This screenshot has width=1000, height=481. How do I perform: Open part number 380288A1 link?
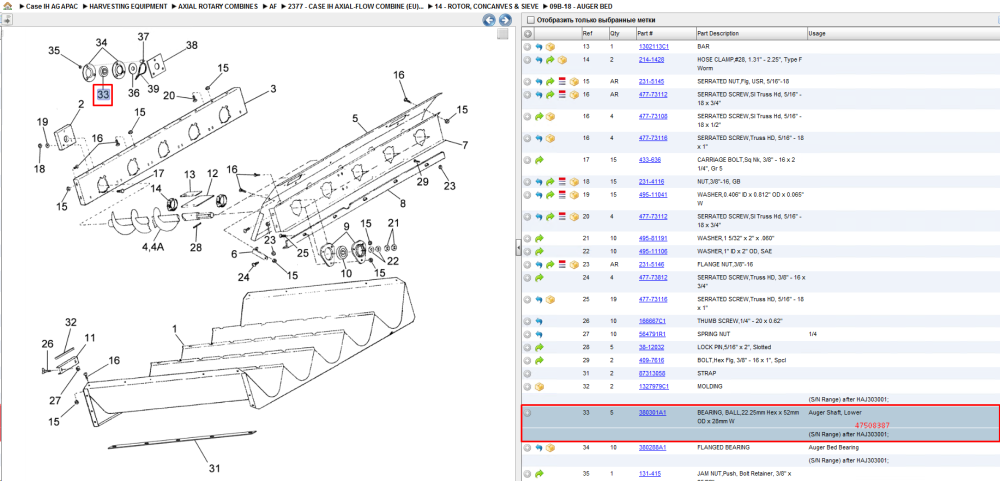point(652,447)
